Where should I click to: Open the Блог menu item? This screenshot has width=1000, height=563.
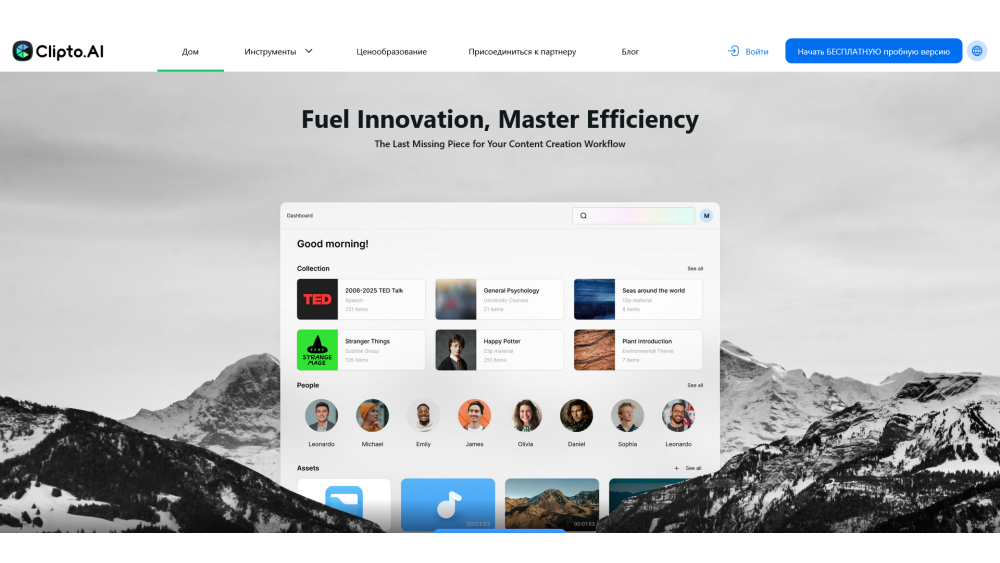[630, 52]
